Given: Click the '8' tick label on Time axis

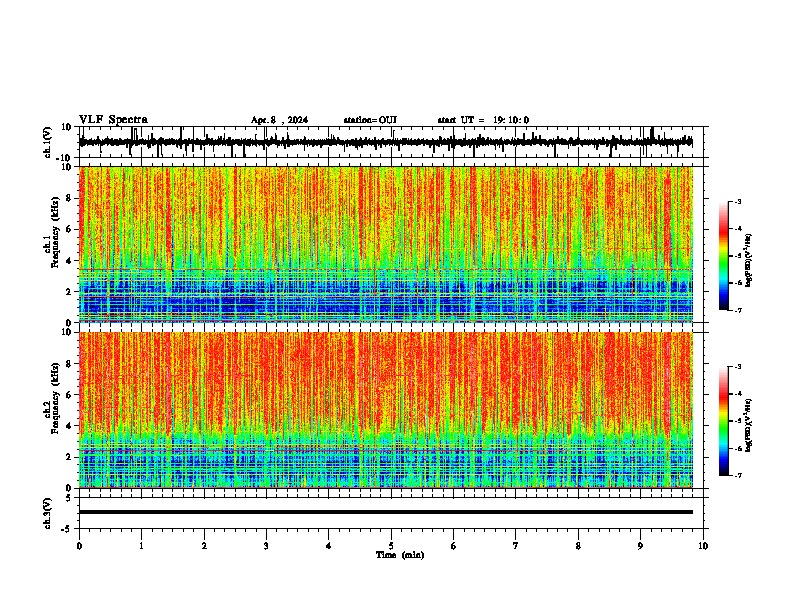Looking at the screenshot, I should [x=578, y=546].
